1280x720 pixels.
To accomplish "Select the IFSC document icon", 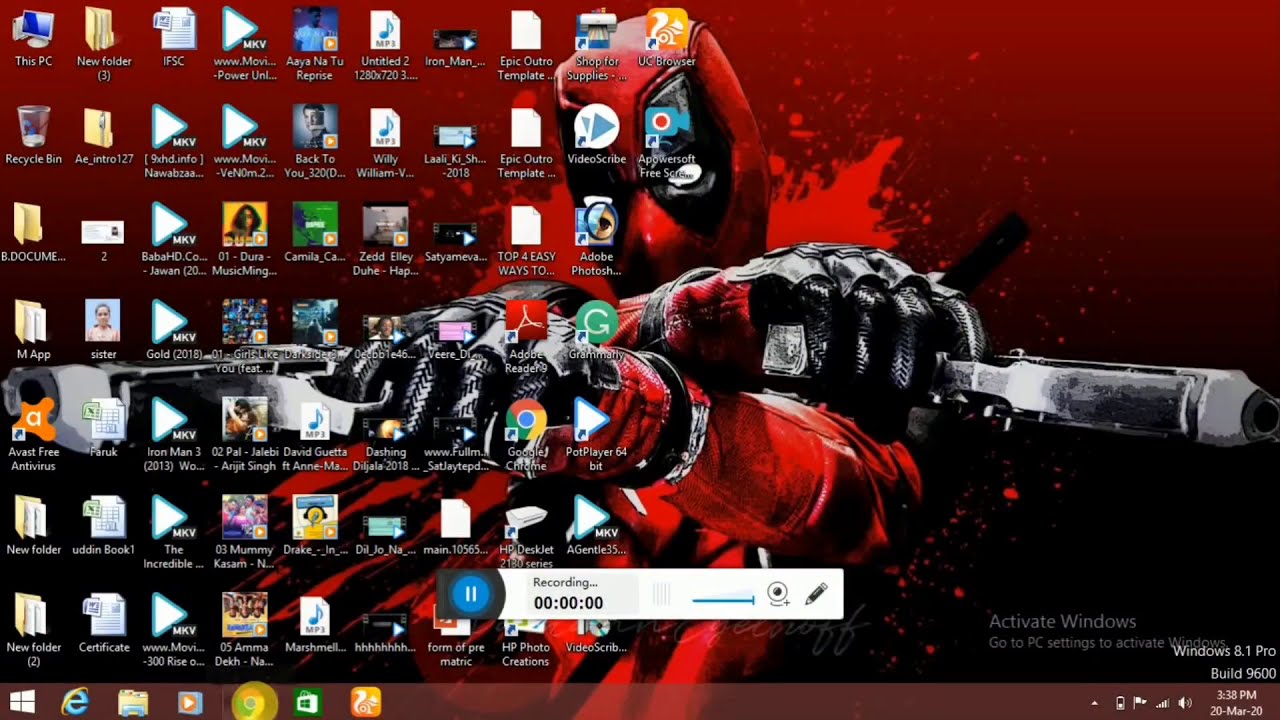I will tap(174, 39).
